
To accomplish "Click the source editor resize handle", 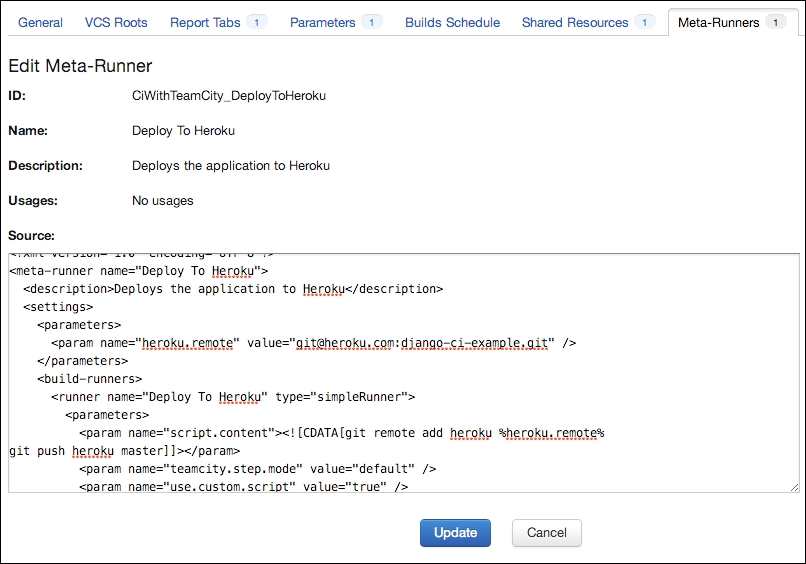I will click(x=794, y=487).
